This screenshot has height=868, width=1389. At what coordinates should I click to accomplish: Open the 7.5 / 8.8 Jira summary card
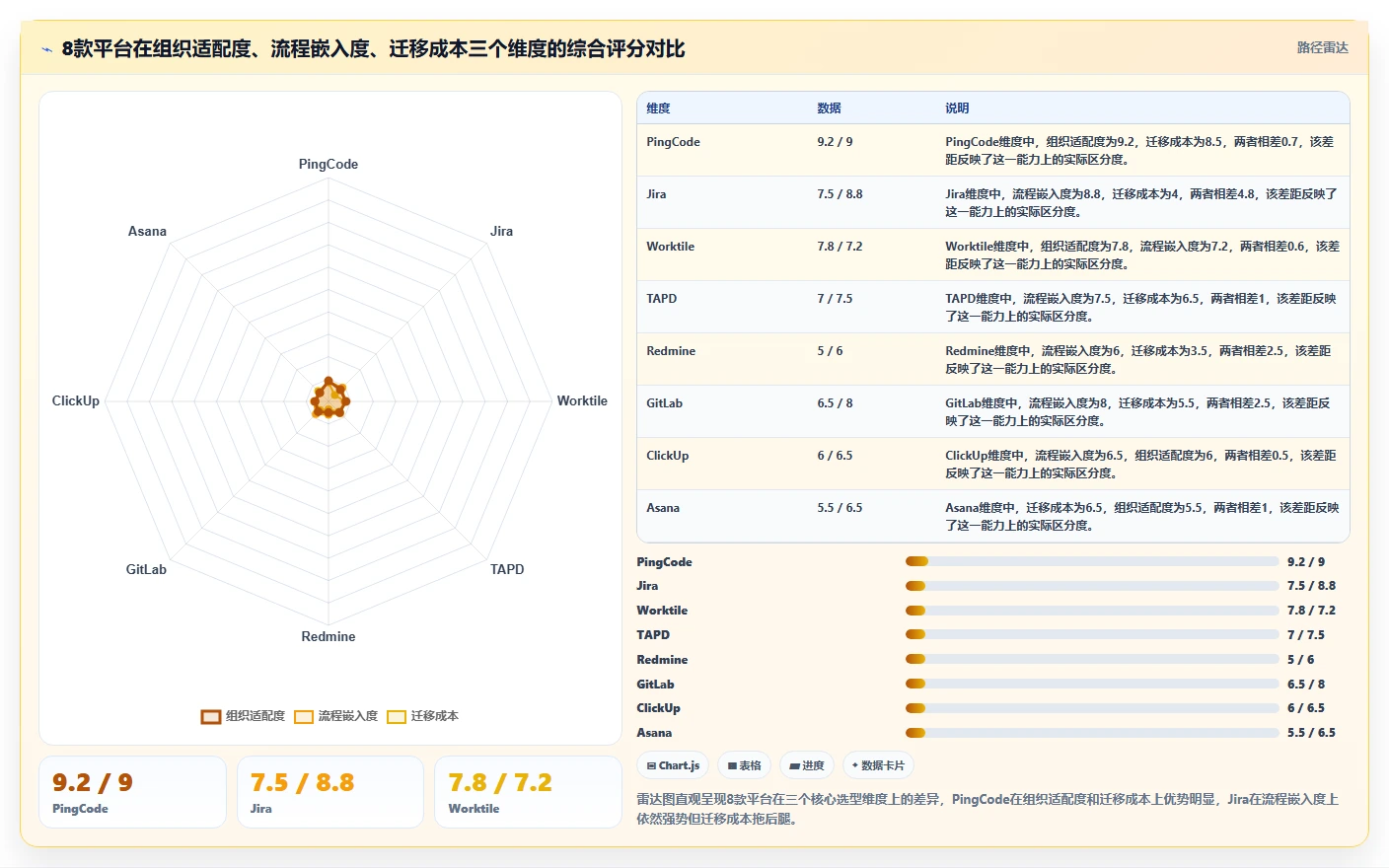click(330, 792)
